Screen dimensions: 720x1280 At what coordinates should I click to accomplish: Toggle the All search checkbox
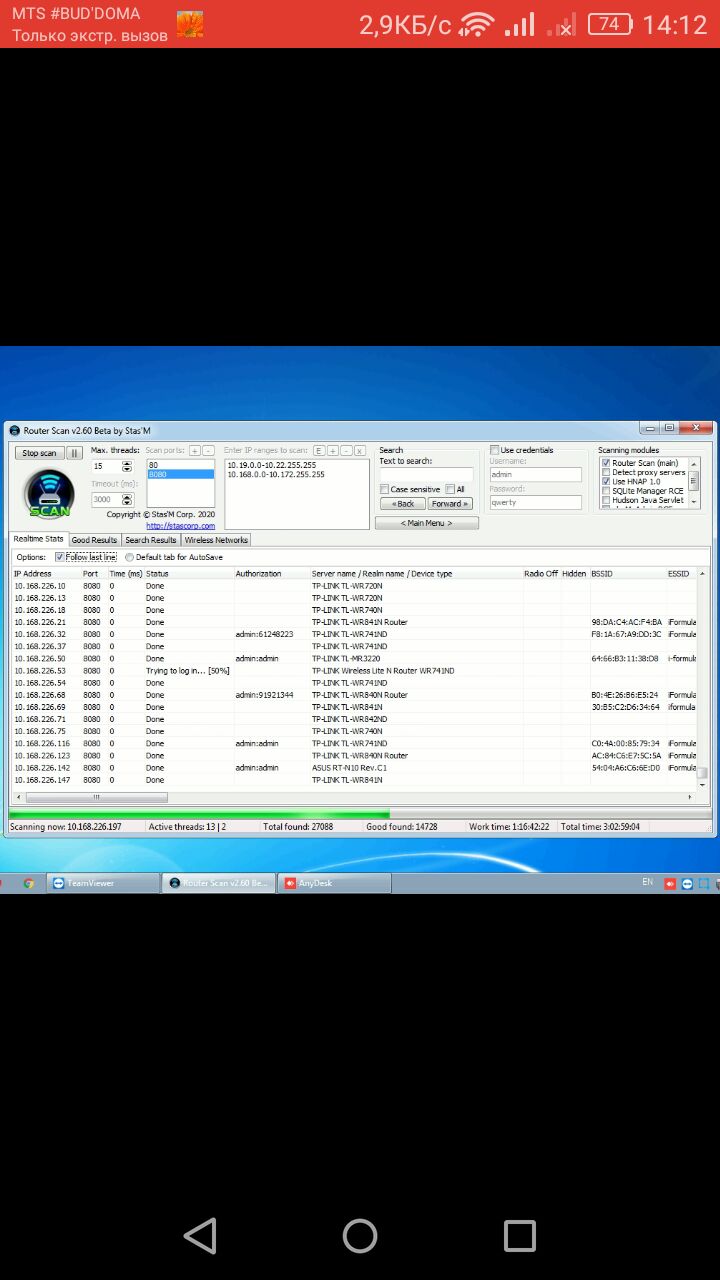click(x=450, y=489)
